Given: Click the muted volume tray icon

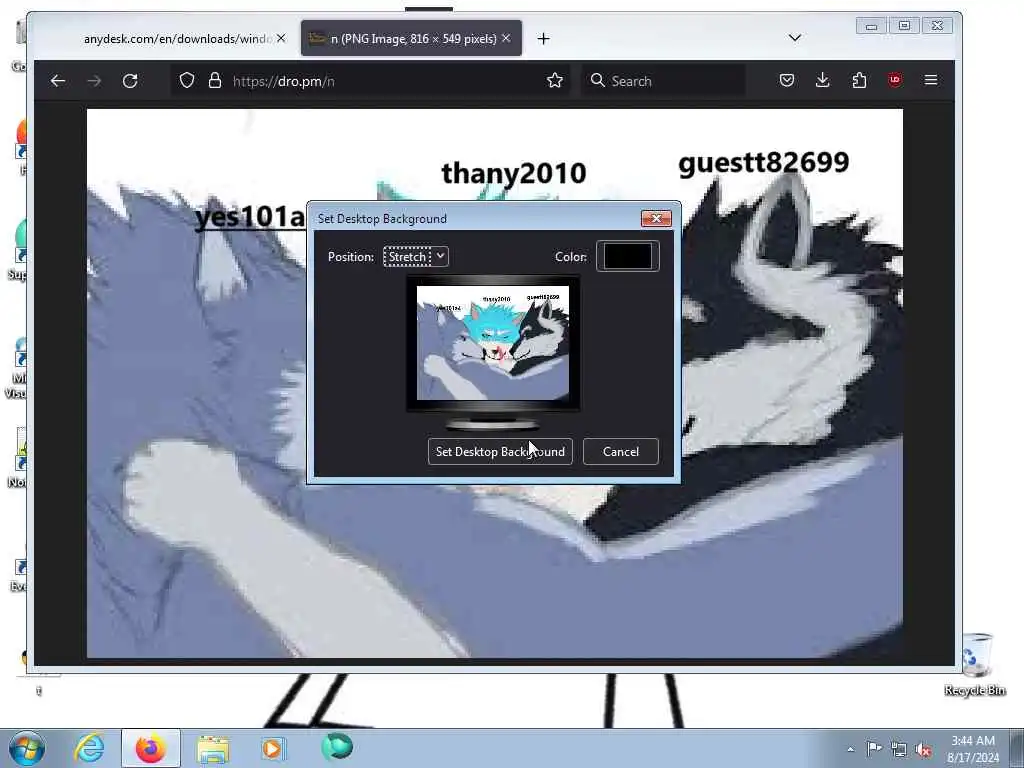Looking at the screenshot, I should [923, 750].
